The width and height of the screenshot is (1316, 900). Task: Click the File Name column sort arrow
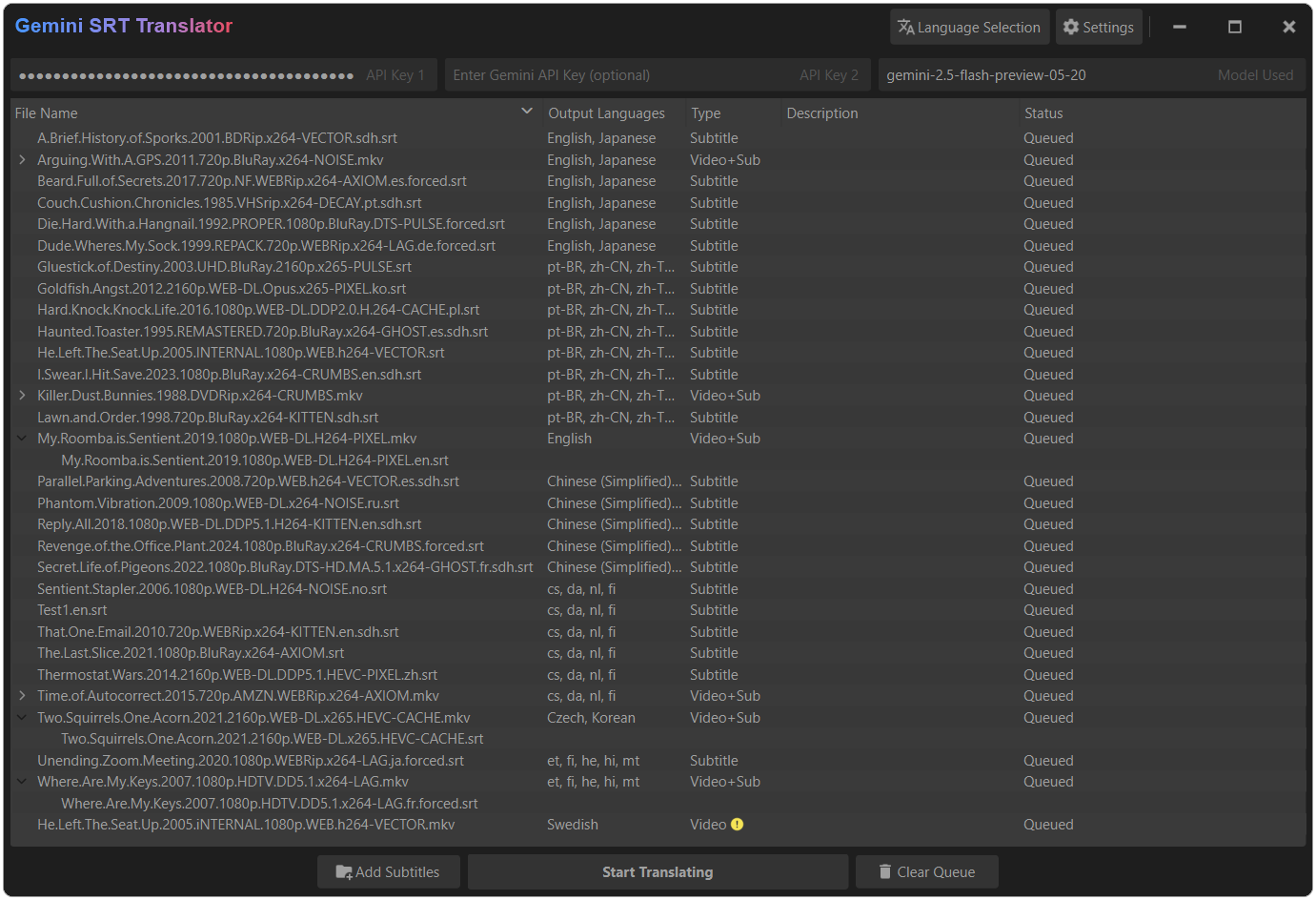(x=526, y=112)
